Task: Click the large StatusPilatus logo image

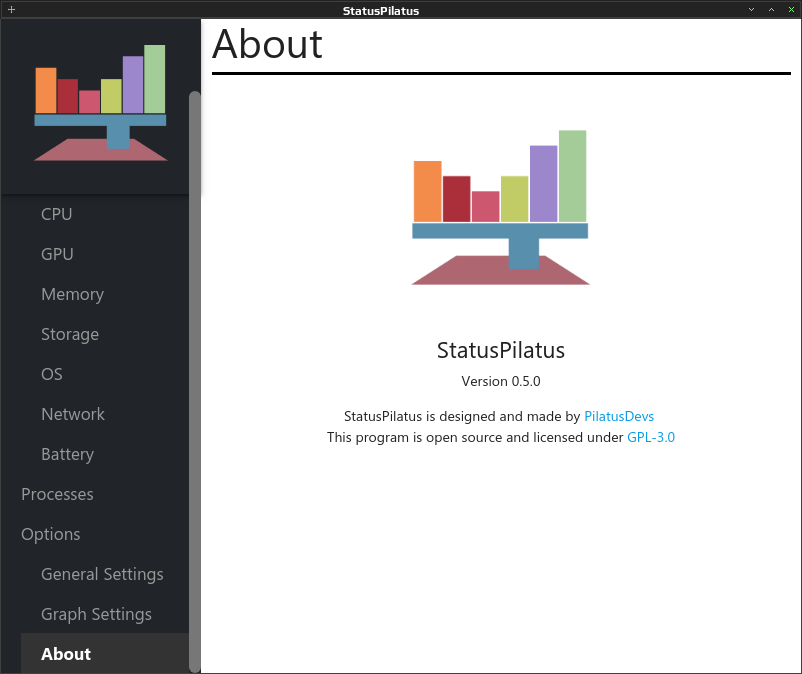Action: tap(500, 207)
